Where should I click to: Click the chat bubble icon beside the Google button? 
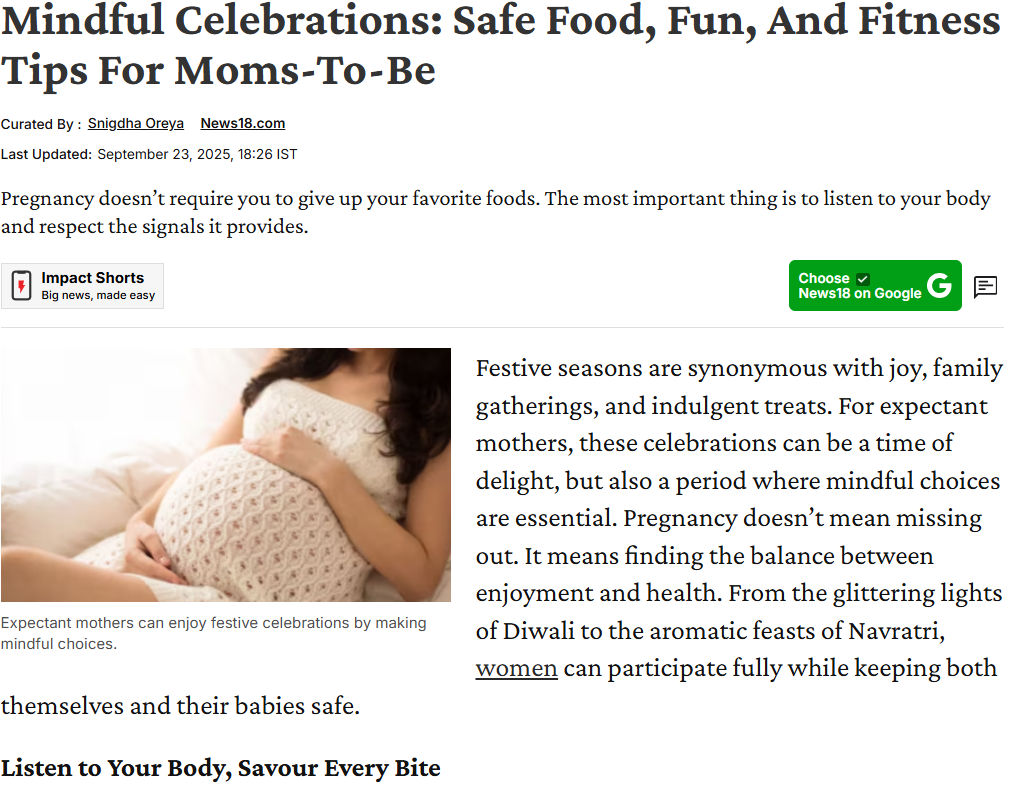click(986, 287)
